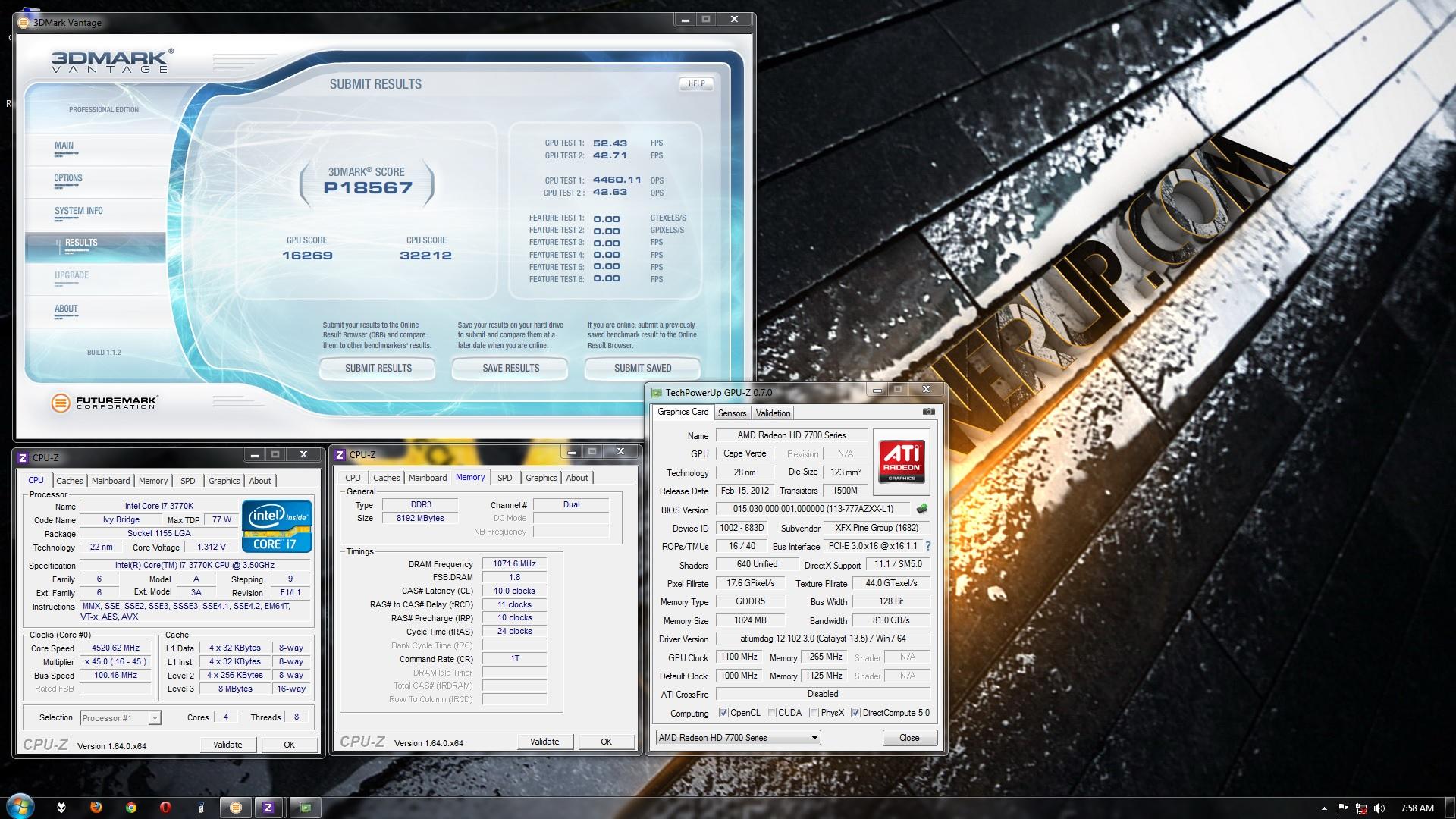Click Validate in the left CPU-Z window

[227, 745]
